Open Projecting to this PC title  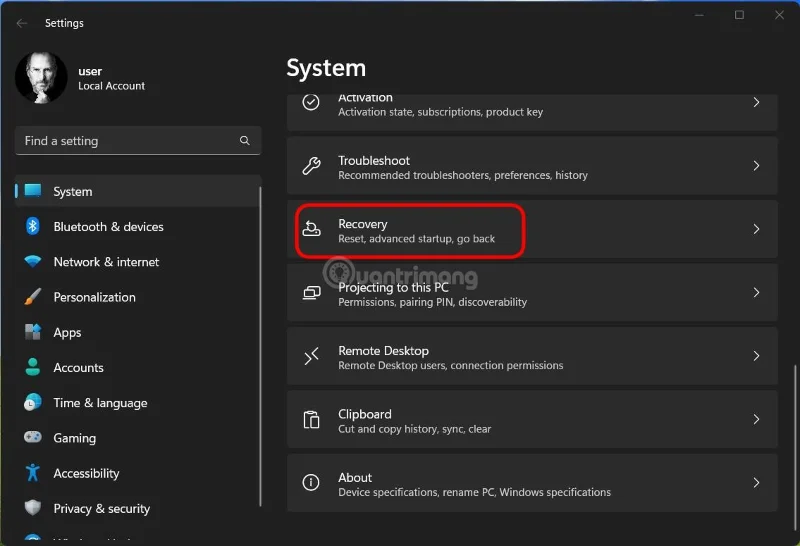[x=393, y=287]
